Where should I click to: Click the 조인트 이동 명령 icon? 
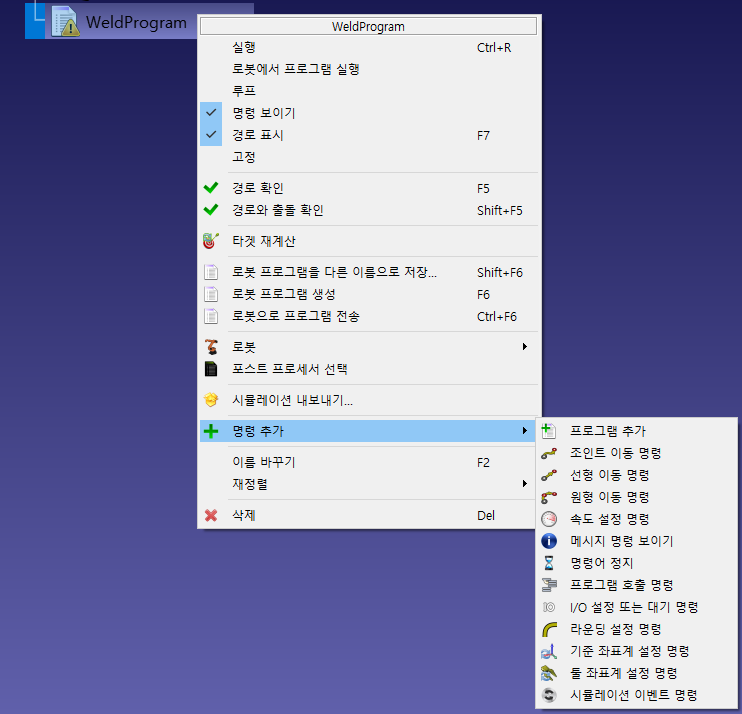(x=549, y=453)
